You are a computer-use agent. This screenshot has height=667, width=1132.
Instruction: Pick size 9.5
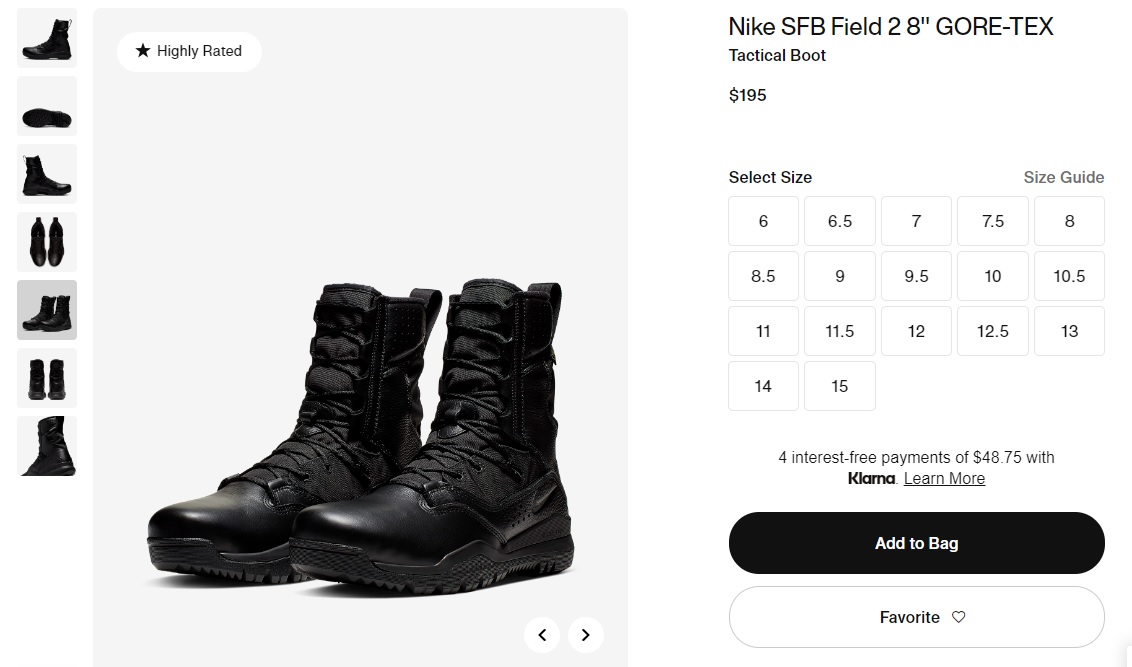(916, 276)
